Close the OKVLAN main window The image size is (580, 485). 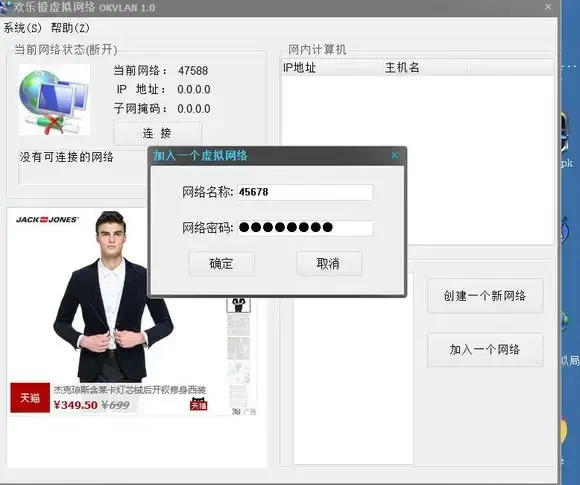coord(548,7)
